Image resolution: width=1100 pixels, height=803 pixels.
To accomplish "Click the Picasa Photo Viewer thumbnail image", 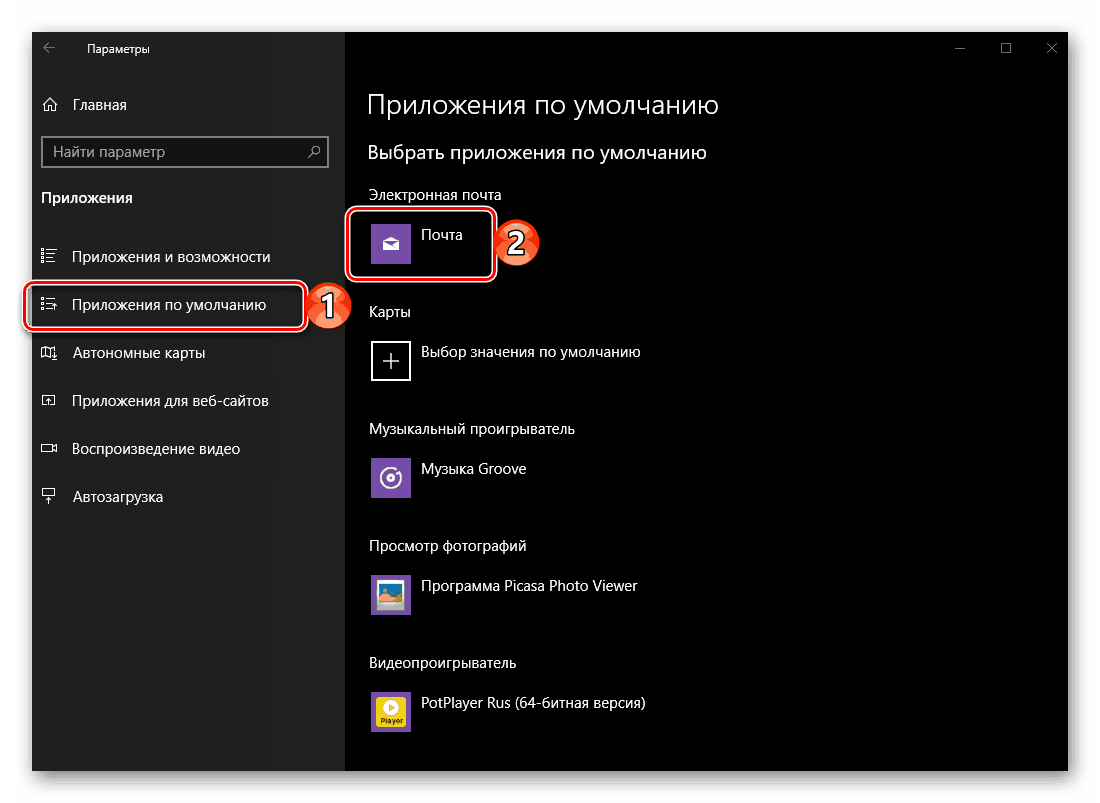I will tap(390, 594).
